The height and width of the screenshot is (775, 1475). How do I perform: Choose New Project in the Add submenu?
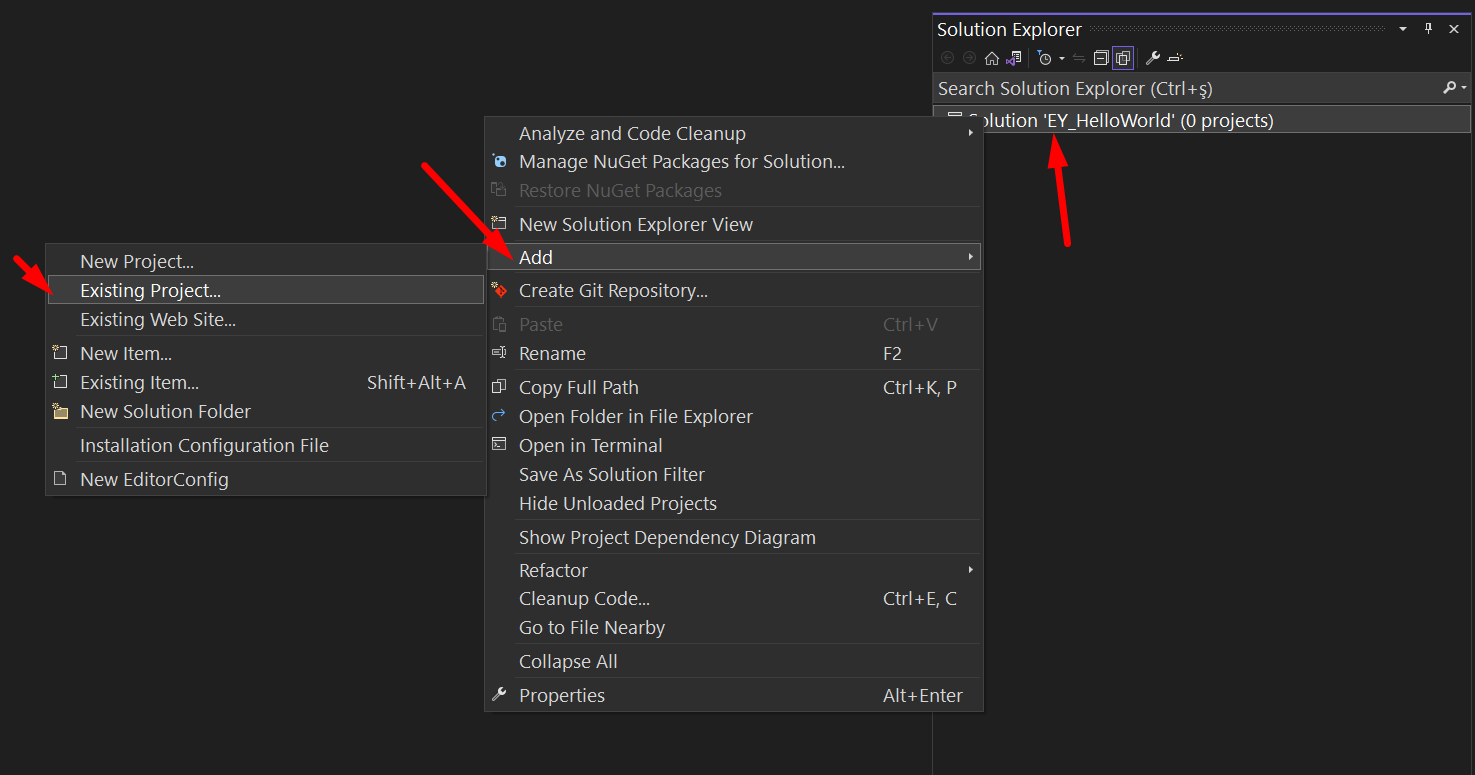pos(266,261)
